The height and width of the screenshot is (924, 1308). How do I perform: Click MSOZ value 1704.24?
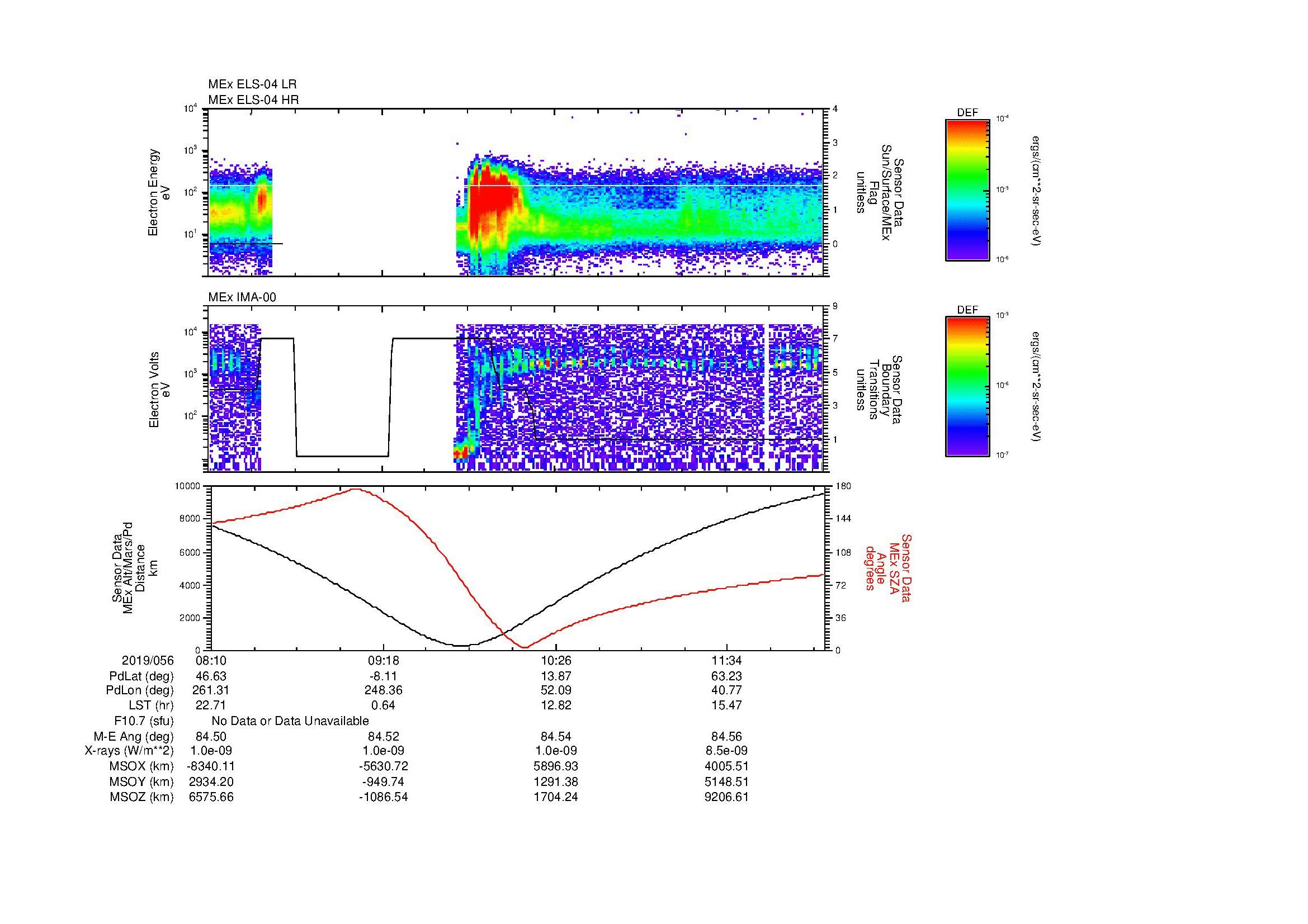(556, 797)
